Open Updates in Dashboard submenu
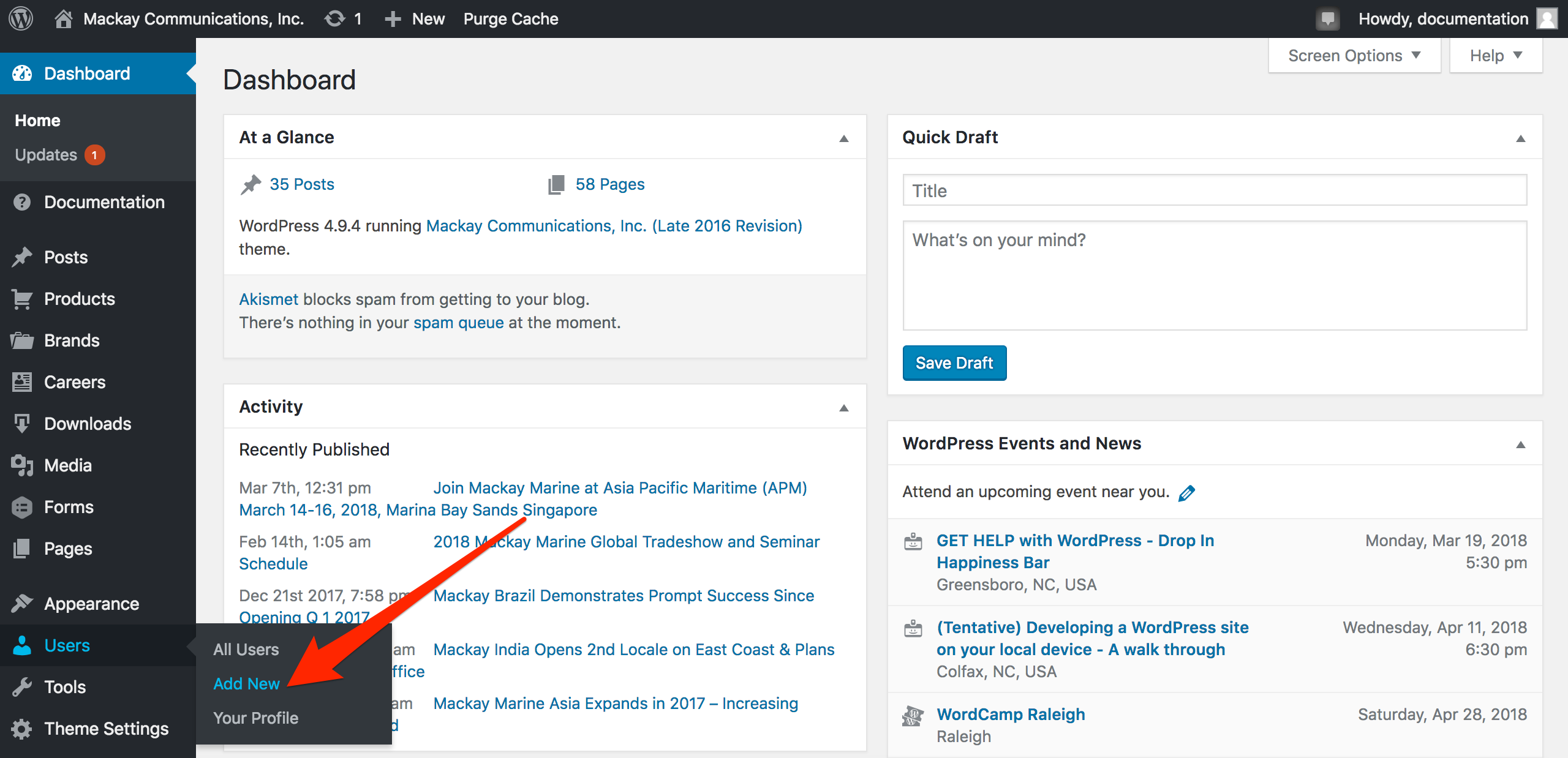Screen dimensions: 1568x758 pyautogui.click(x=46, y=155)
